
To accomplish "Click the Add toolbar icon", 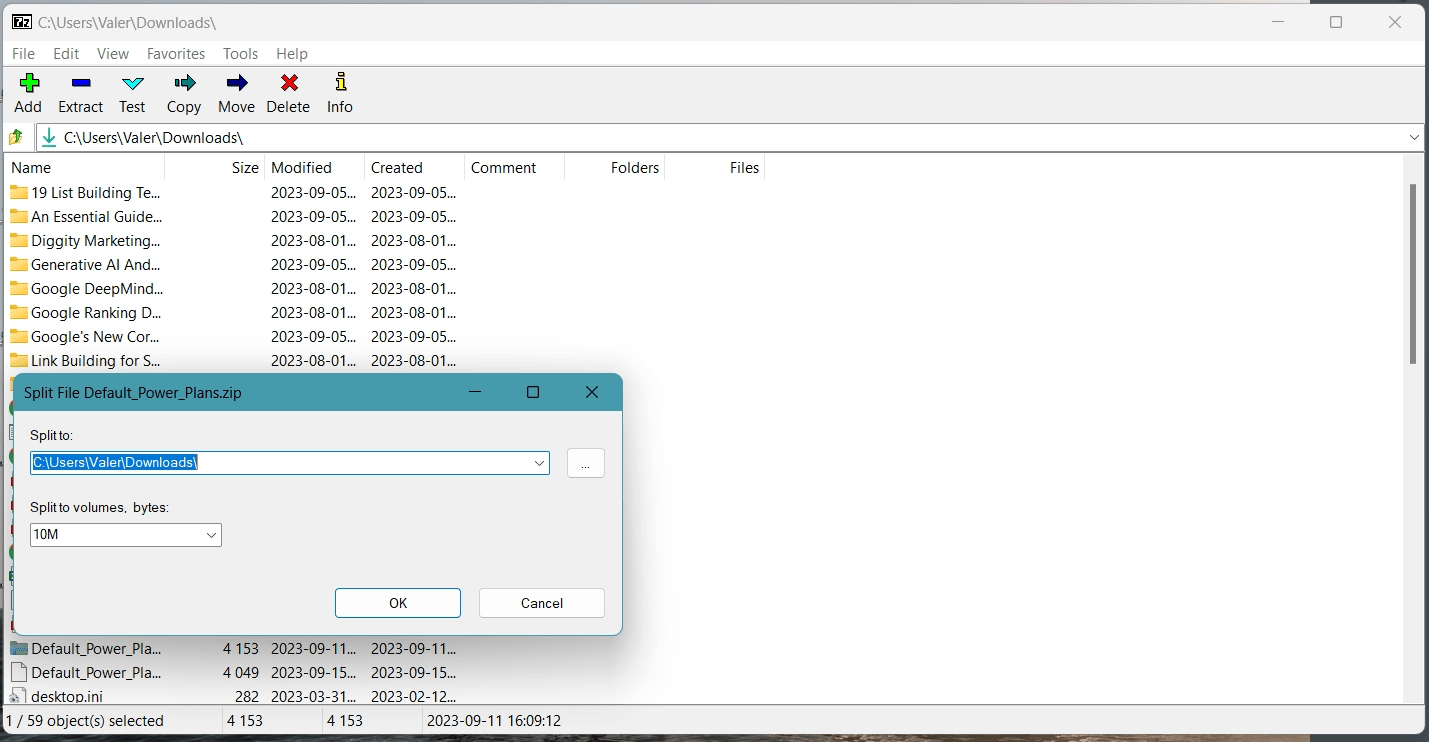I will point(28,83).
